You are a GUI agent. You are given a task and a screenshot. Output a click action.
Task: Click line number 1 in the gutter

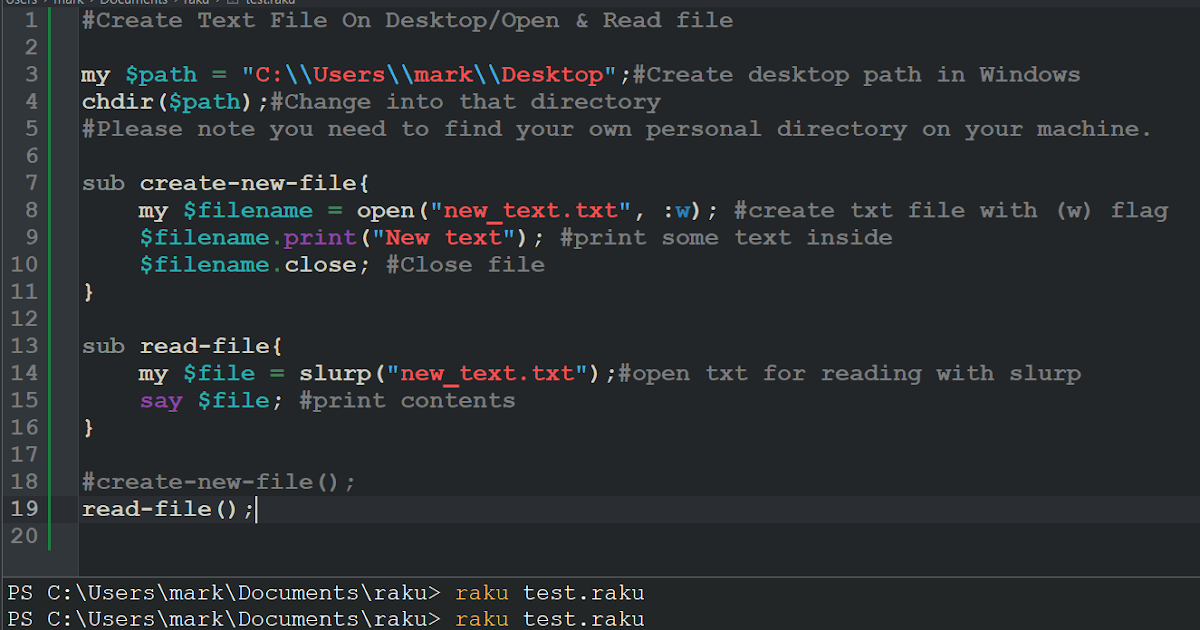[x=30, y=20]
